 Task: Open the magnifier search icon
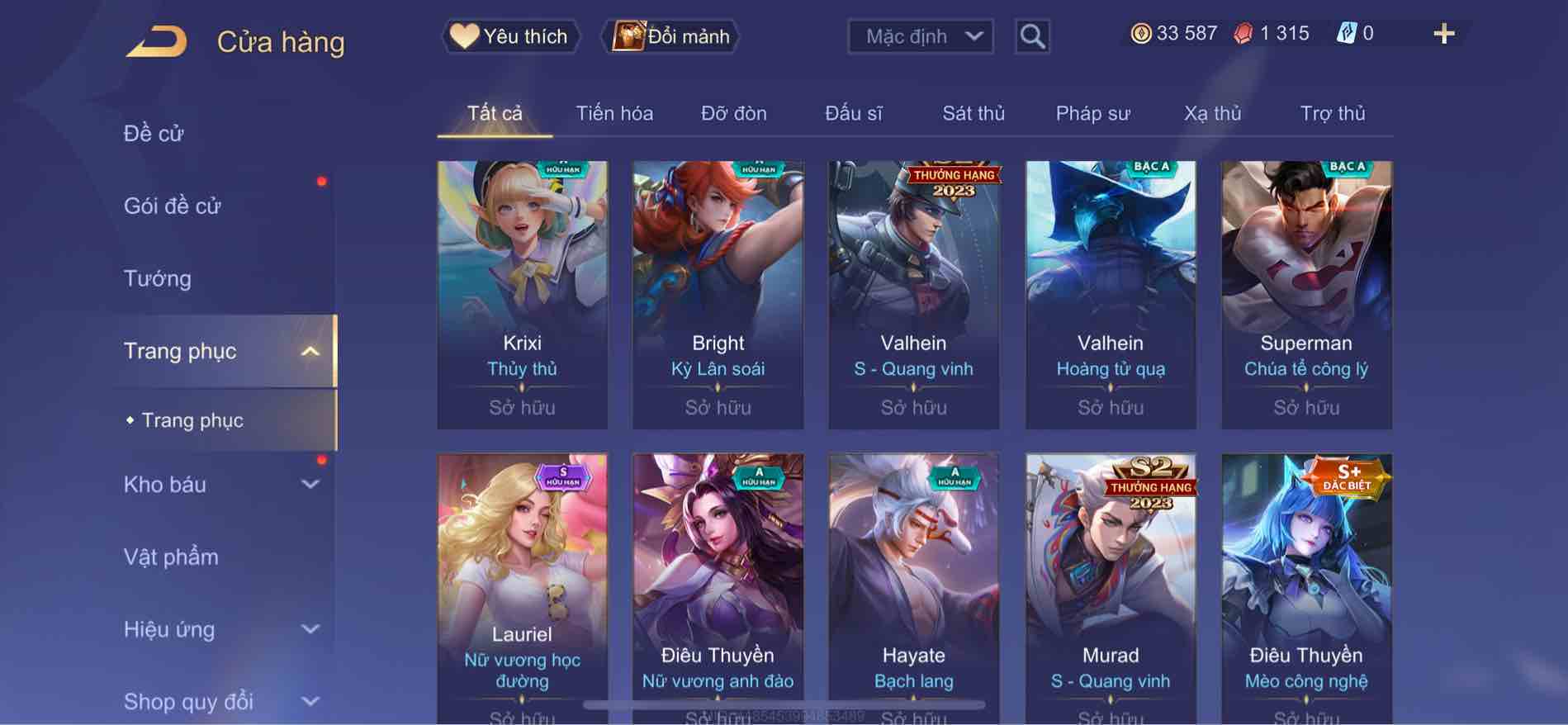coord(1032,36)
